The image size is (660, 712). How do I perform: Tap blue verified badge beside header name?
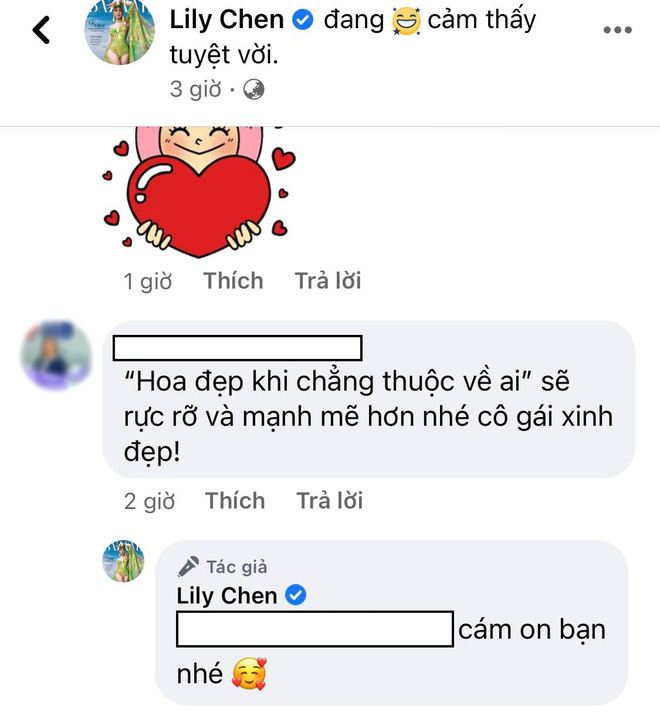[x=303, y=20]
